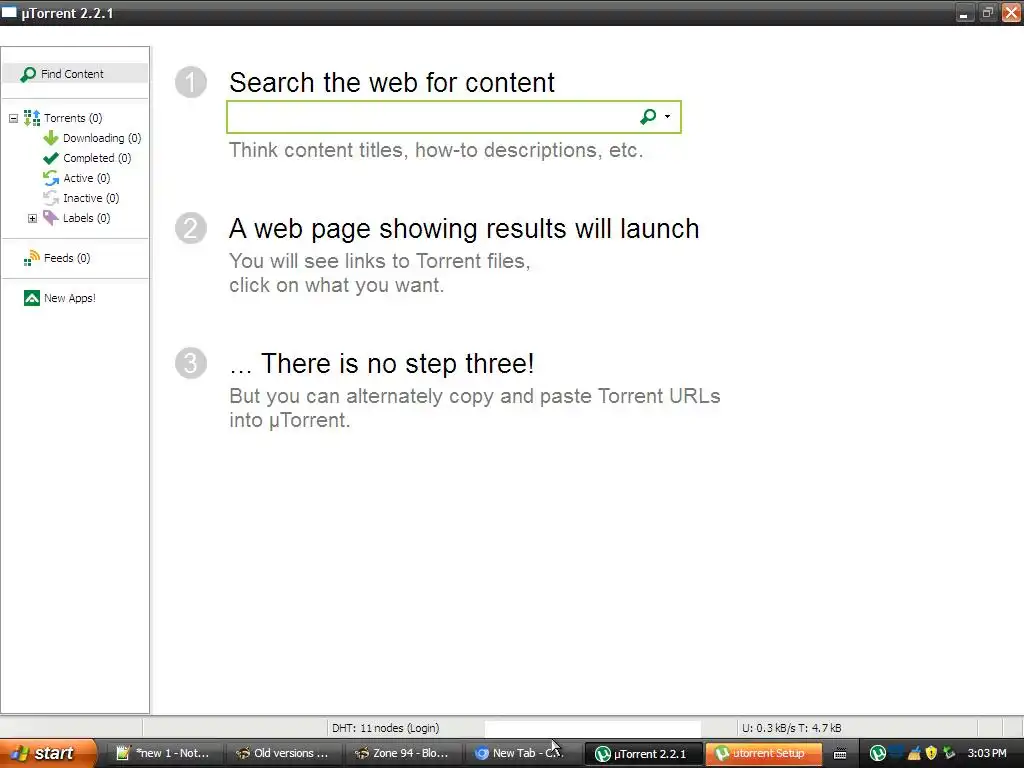Restore down the µTorrent window
The image size is (1024, 768).
(x=987, y=13)
